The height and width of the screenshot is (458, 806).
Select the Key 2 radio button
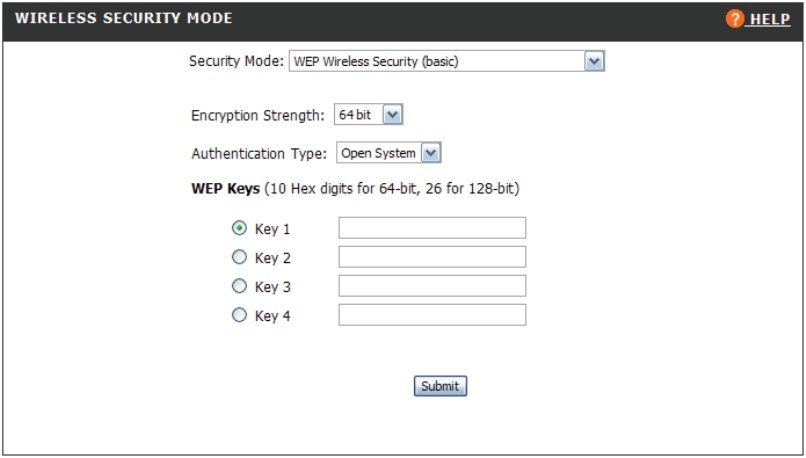coord(238,258)
